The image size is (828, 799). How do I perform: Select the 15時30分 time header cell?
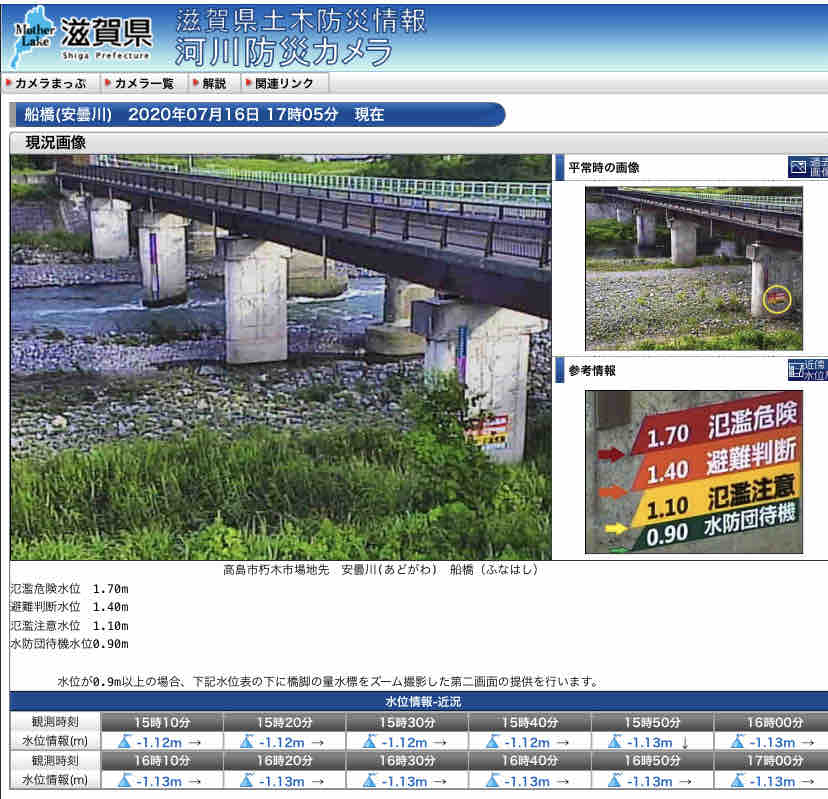tap(407, 722)
